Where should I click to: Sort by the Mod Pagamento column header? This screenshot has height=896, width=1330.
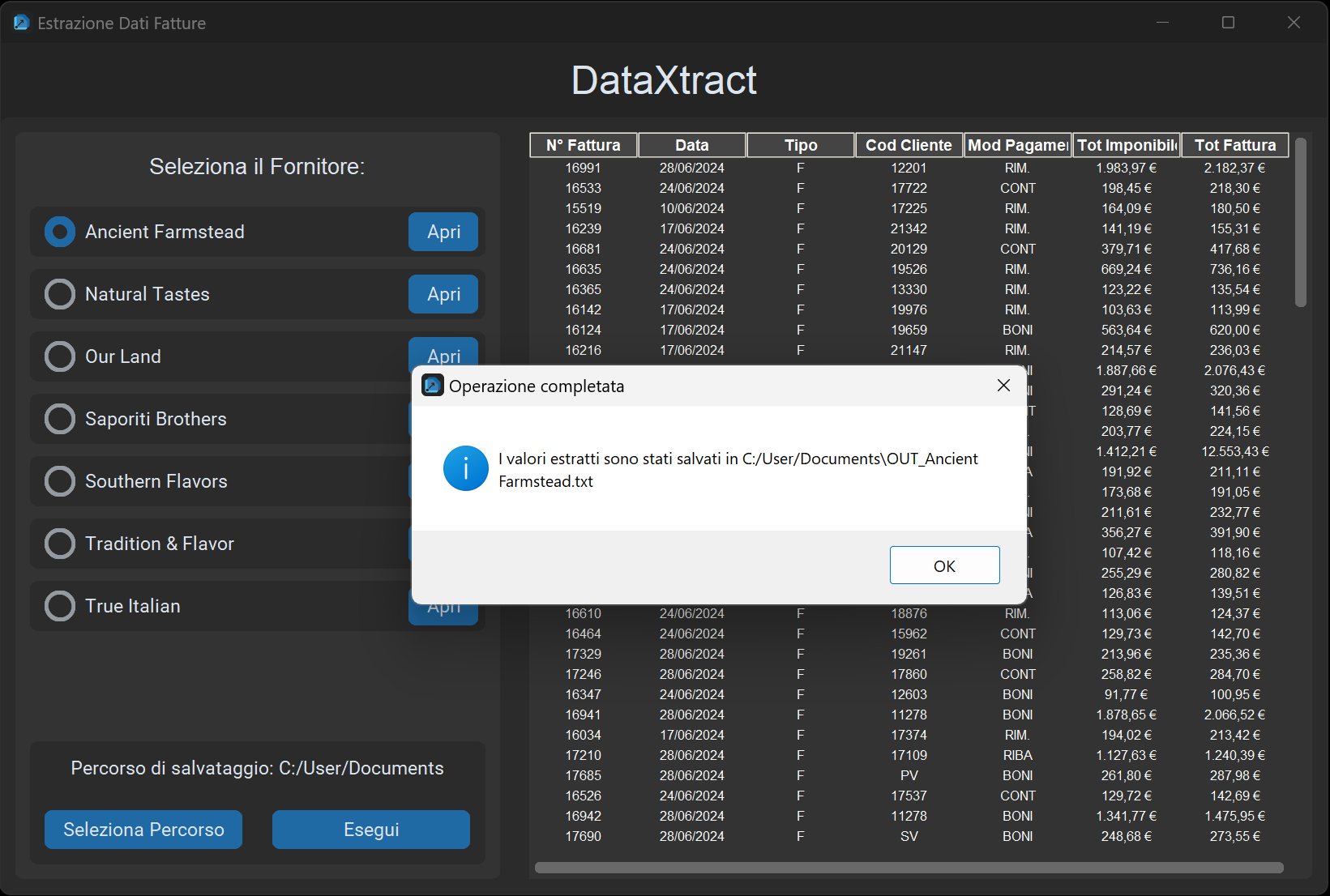coord(1018,145)
